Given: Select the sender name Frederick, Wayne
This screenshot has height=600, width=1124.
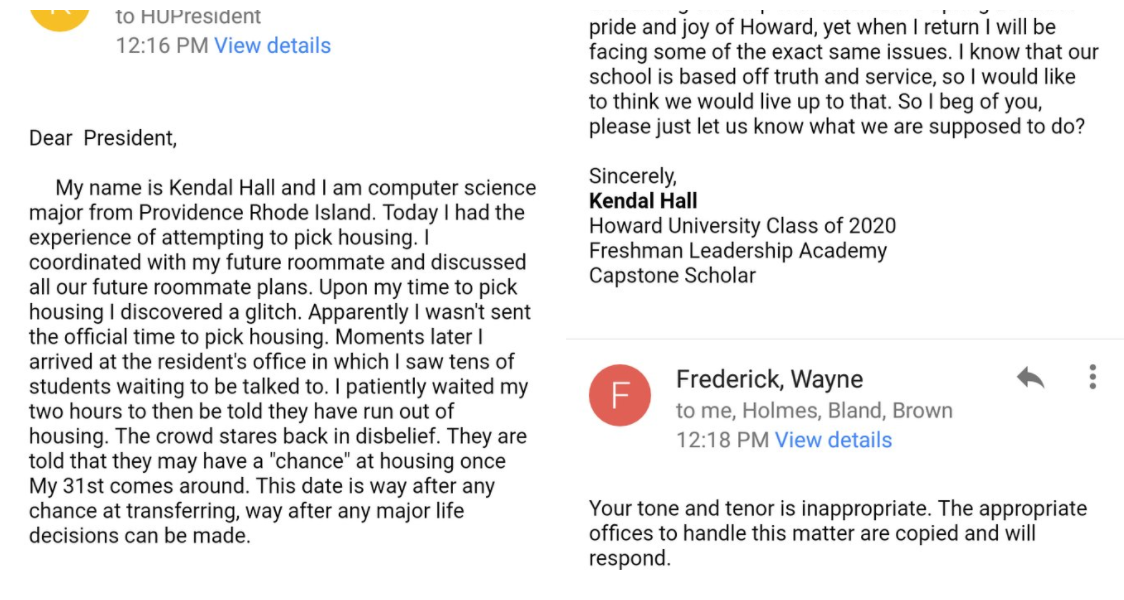Looking at the screenshot, I should pos(769,378).
